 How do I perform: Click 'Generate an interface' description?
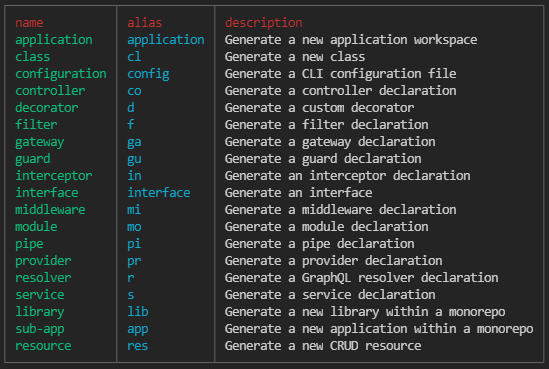click(x=298, y=193)
